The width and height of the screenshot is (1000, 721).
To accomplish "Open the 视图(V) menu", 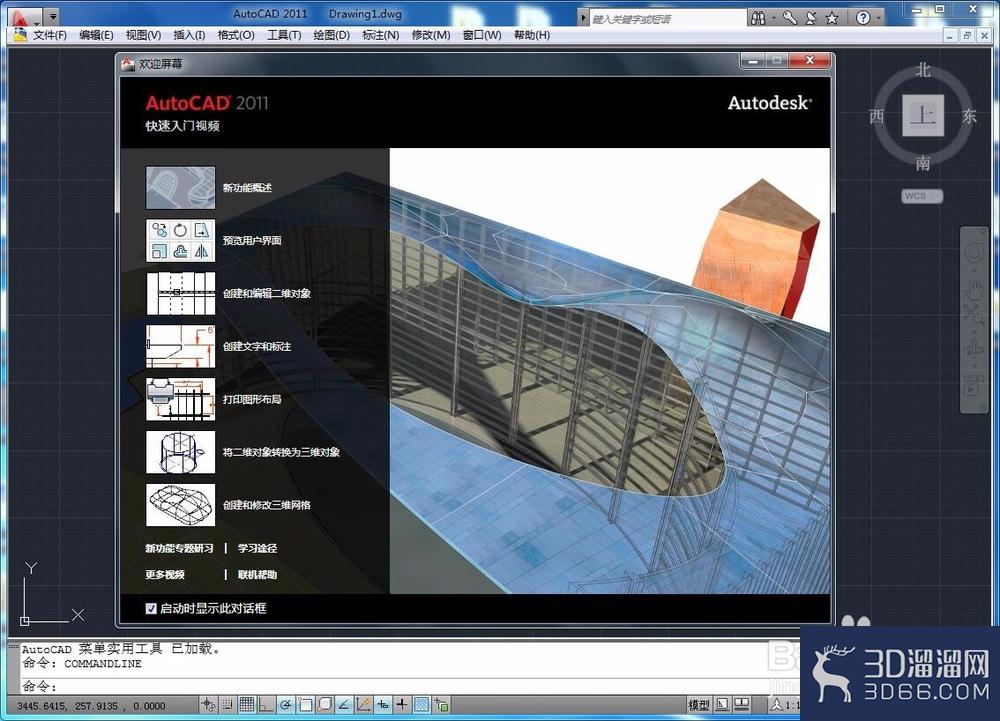I will (x=143, y=35).
